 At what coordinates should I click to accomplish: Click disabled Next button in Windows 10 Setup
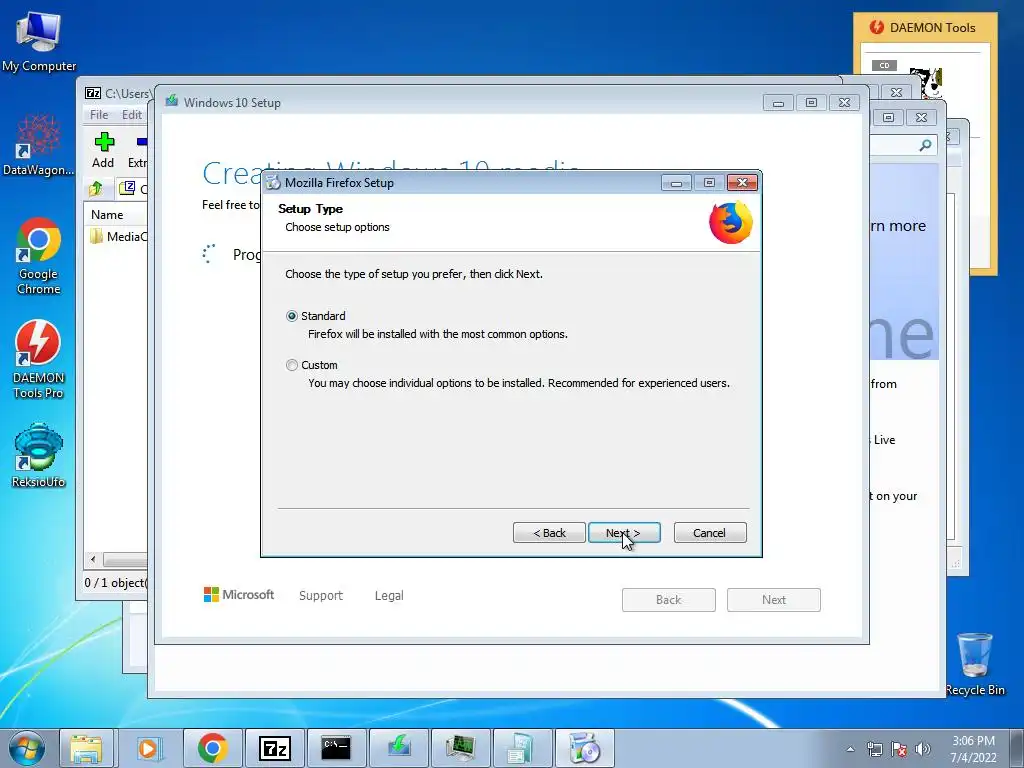(774, 600)
